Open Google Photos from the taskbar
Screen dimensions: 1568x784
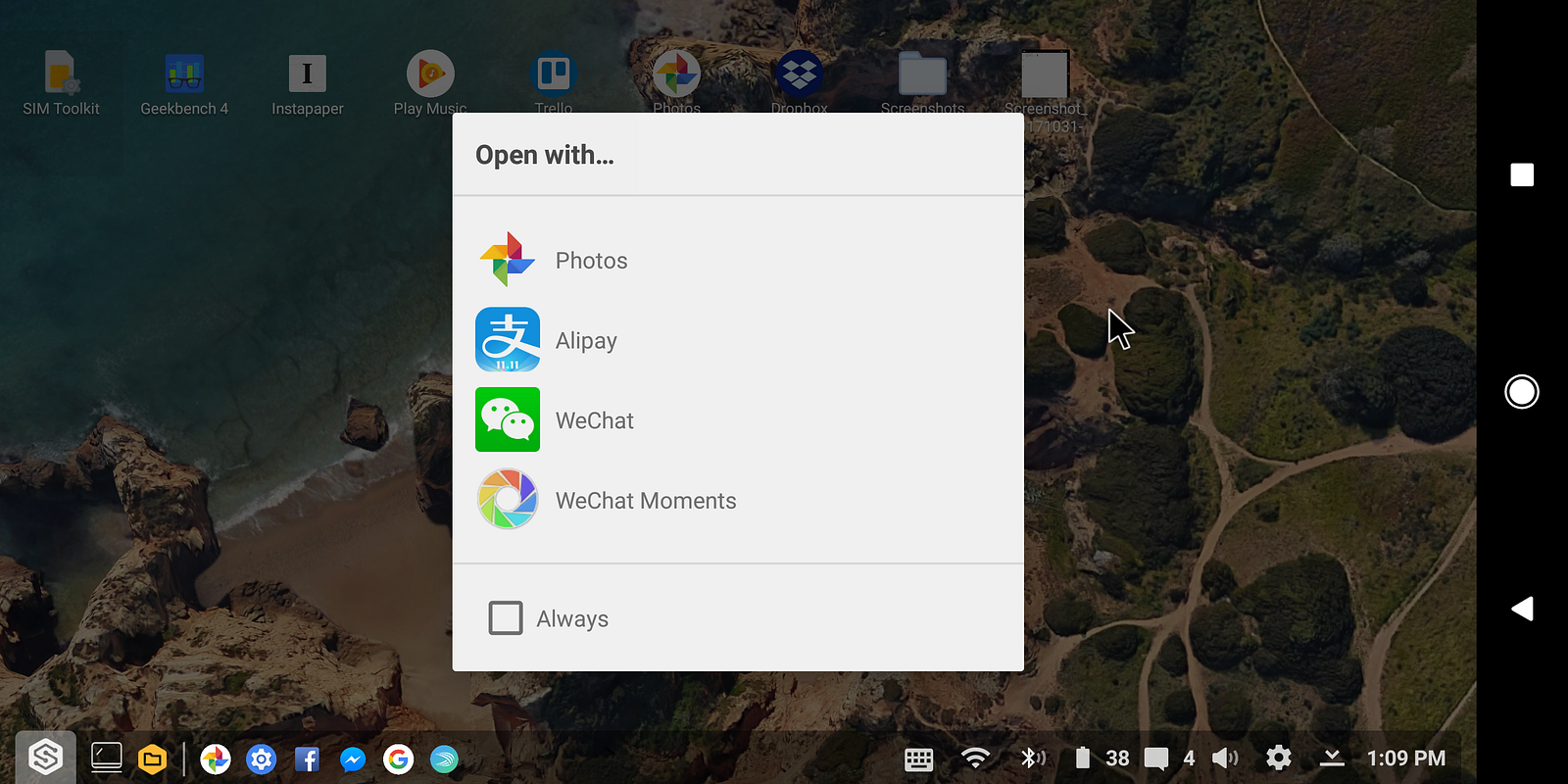(216, 759)
